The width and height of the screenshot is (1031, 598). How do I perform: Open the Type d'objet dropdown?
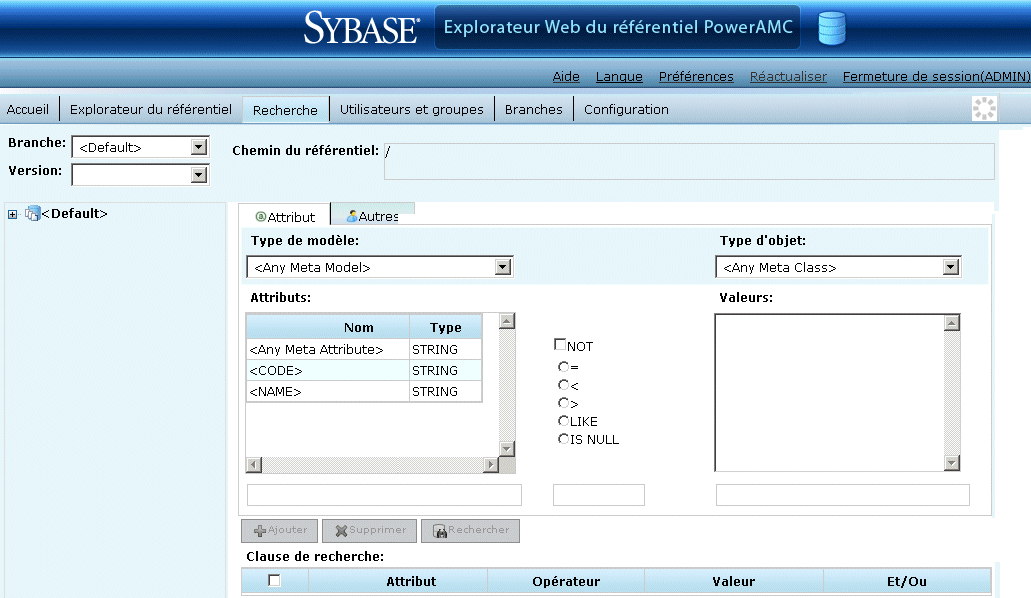[x=951, y=267]
